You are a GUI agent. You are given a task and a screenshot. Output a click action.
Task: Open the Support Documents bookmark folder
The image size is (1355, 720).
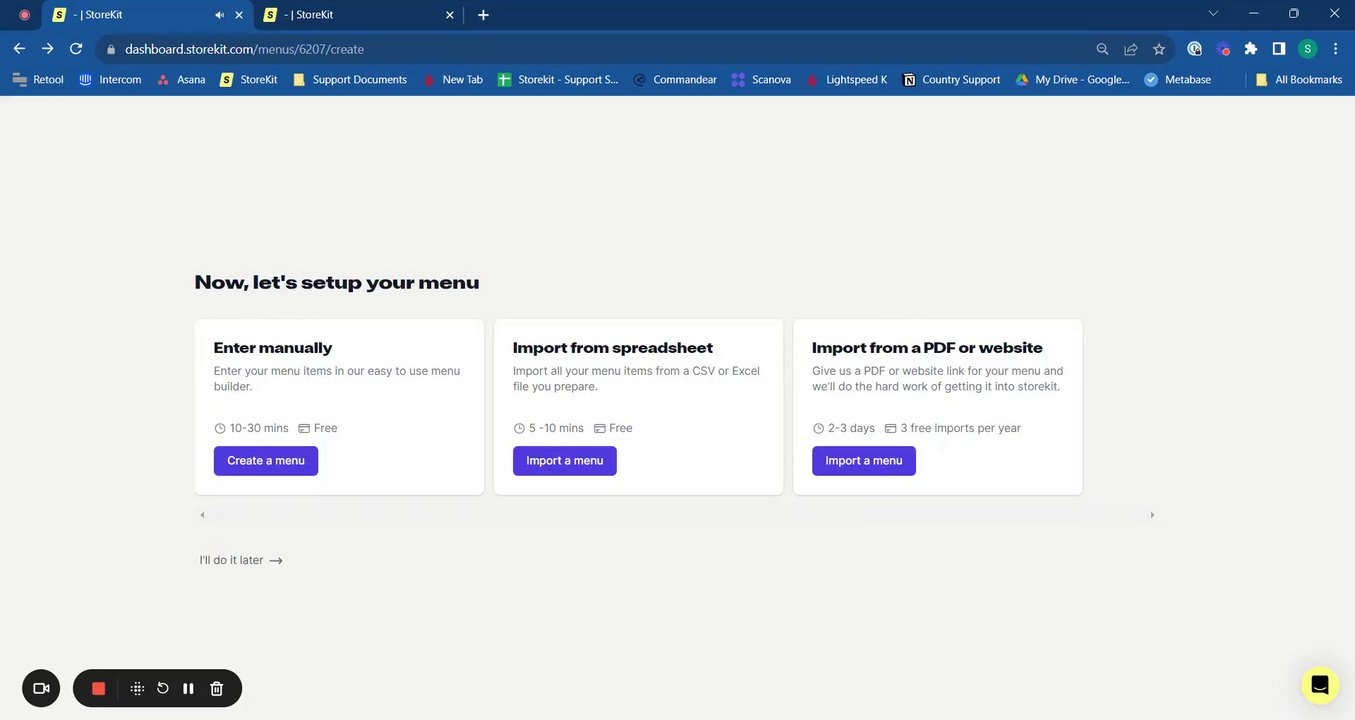point(349,79)
